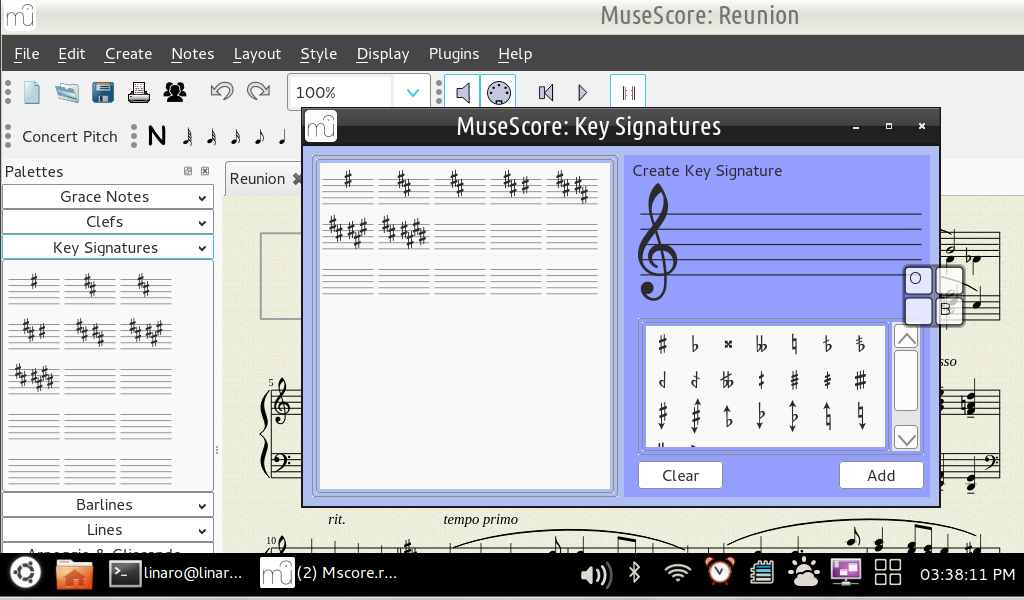
Task: Choose the double-flat accidental symbol
Action: click(761, 344)
